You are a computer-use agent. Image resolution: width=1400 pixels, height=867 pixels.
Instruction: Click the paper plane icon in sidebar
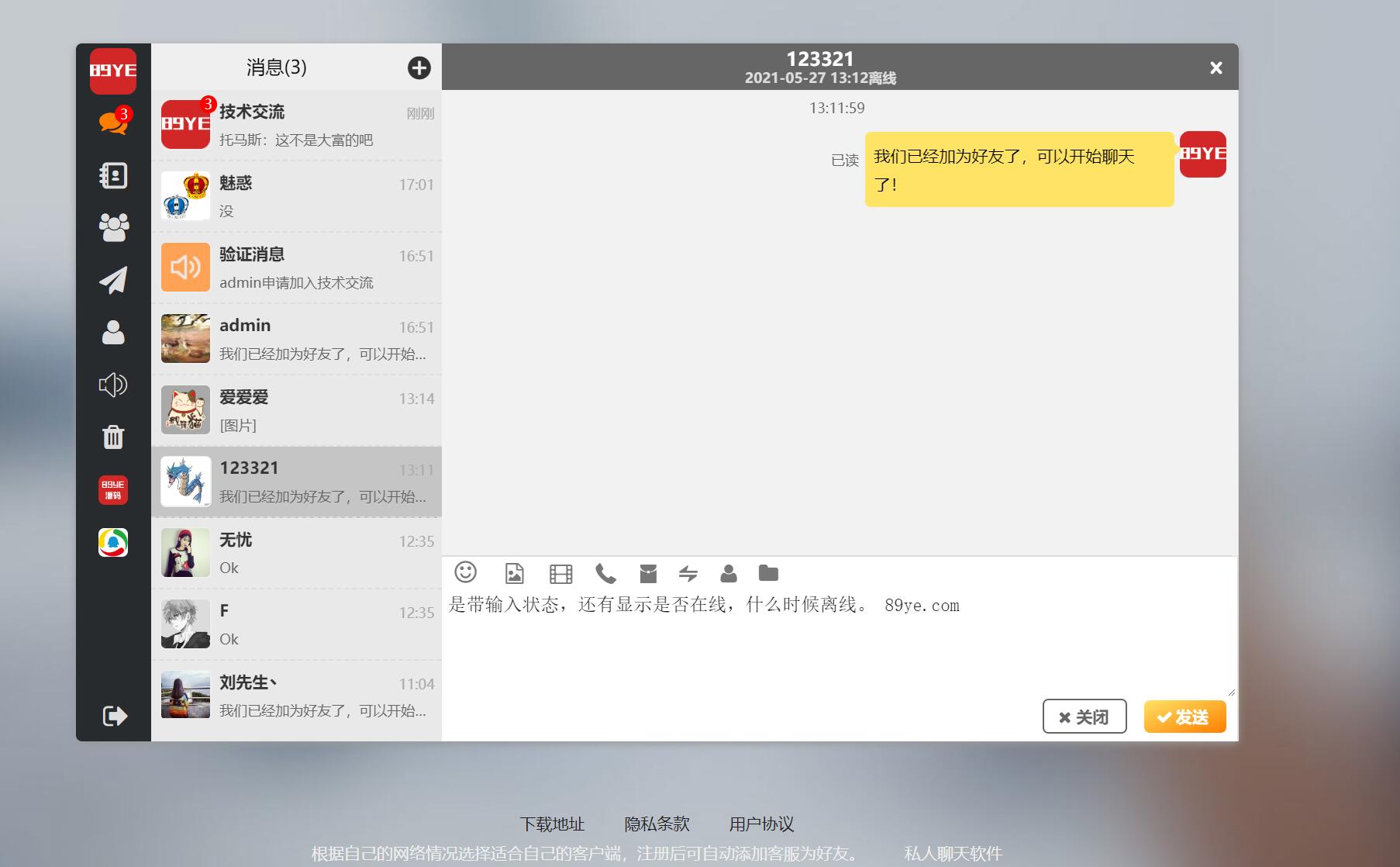pos(113,280)
